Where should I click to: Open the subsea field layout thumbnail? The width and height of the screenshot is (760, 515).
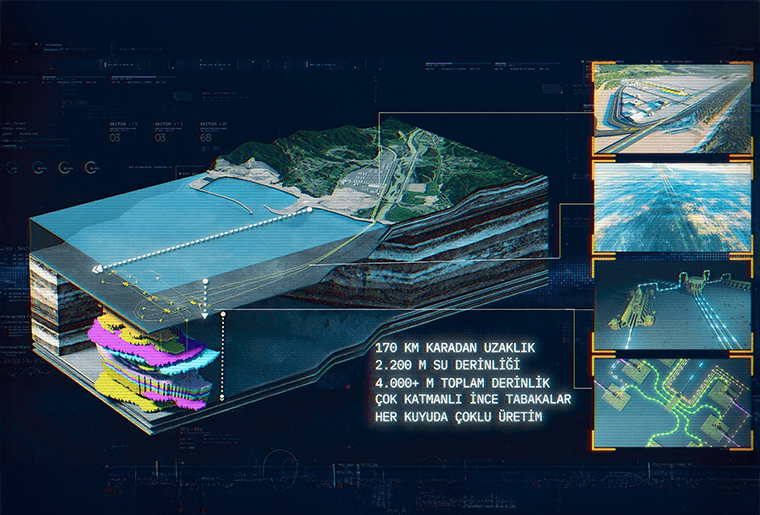tap(671, 400)
